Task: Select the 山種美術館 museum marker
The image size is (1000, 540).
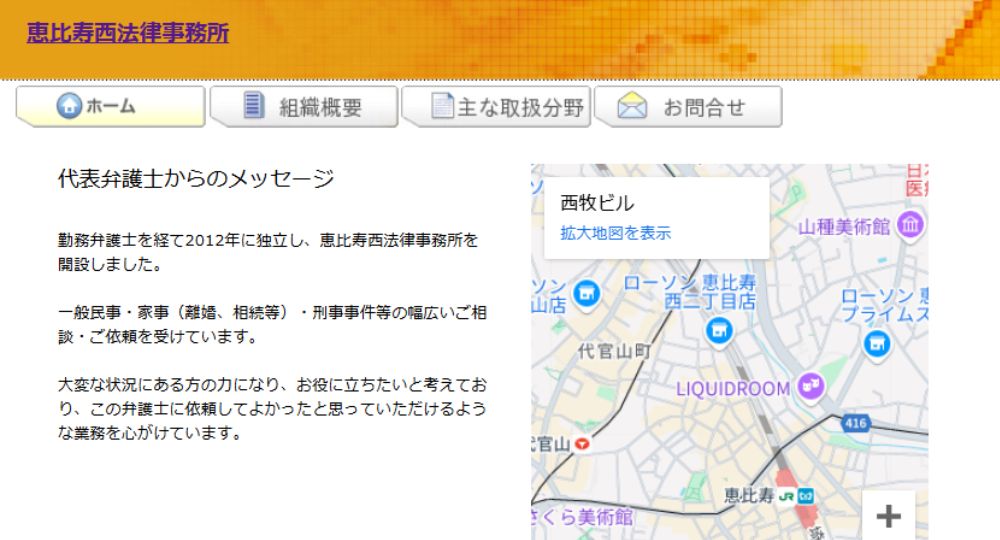Action: pos(911,227)
